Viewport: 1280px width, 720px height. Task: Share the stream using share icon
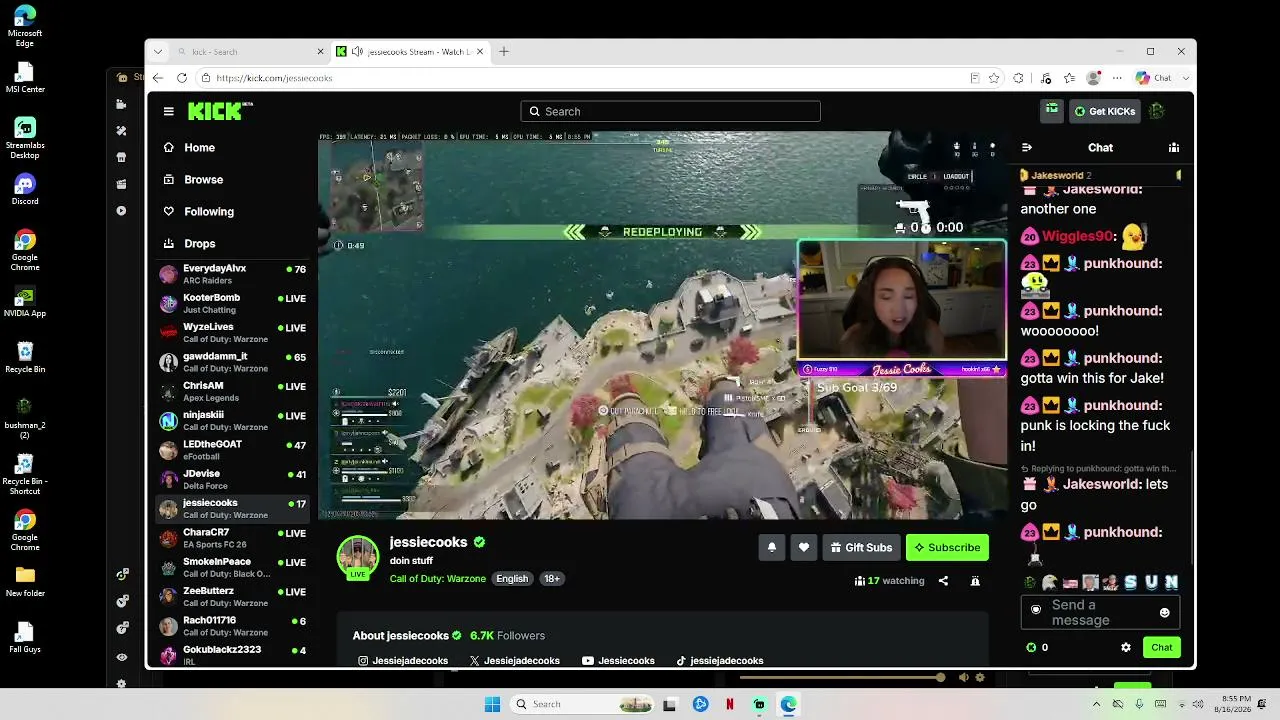coord(943,580)
